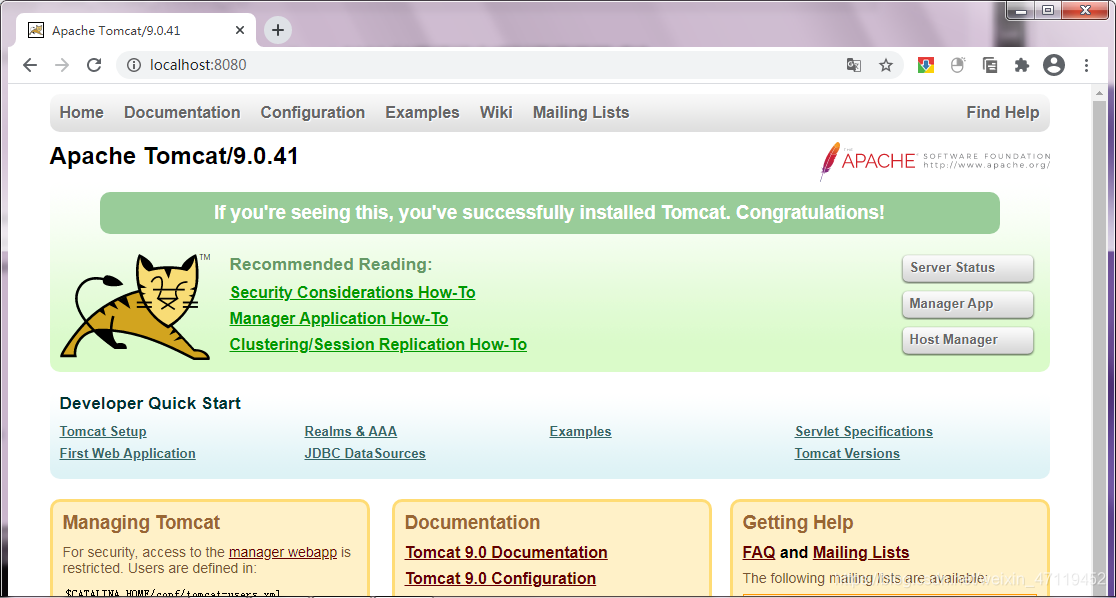Open Chrome three-dot menu
The height and width of the screenshot is (598, 1116).
(x=1086, y=65)
